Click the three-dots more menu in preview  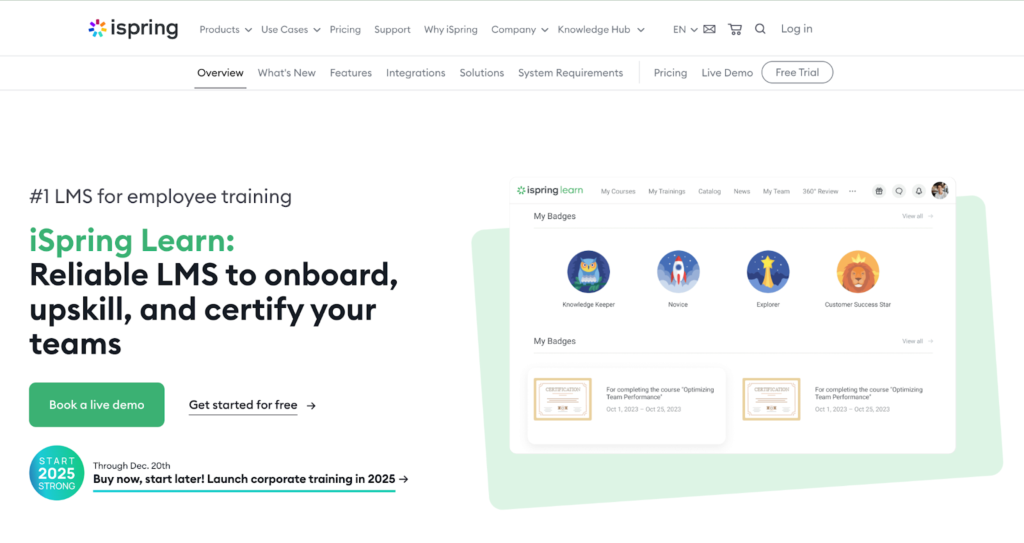pos(852,191)
